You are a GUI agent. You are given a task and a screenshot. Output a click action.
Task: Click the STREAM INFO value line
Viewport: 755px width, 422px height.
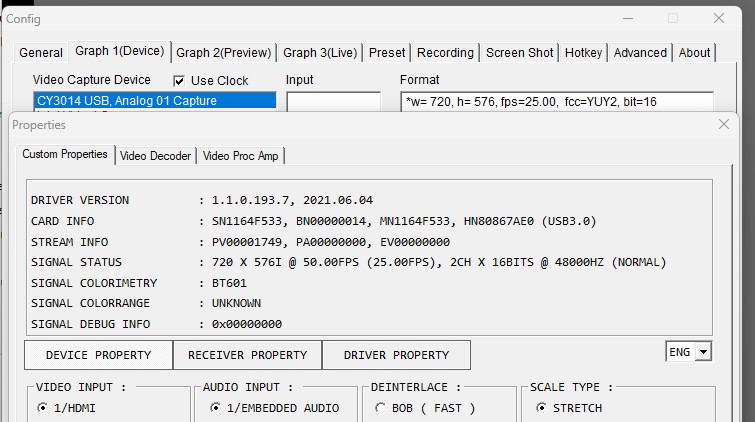pyautogui.click(x=331, y=242)
